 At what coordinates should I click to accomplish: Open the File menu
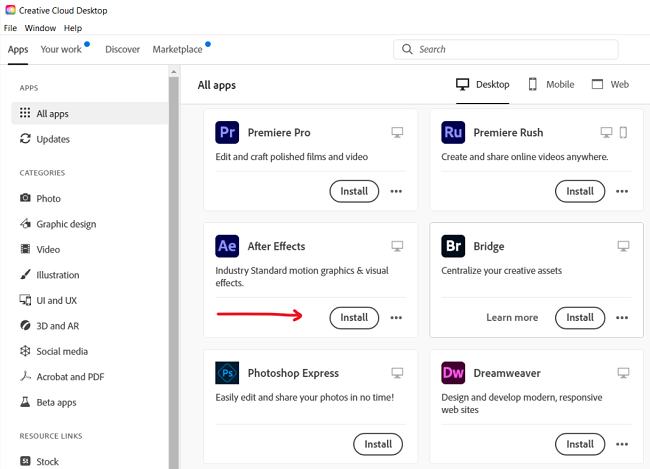[10, 28]
